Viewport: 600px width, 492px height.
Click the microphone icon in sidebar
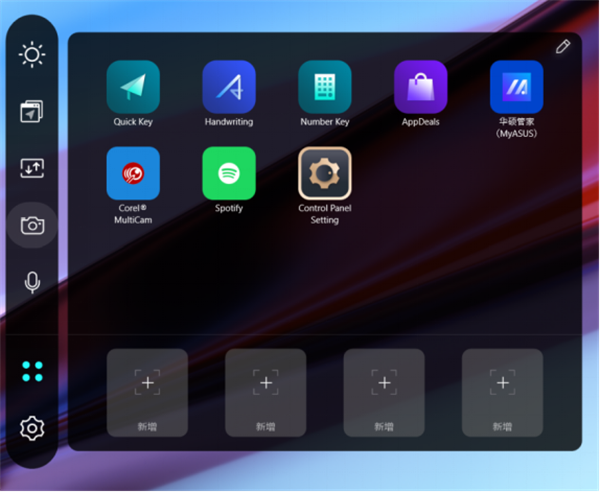coord(32,282)
